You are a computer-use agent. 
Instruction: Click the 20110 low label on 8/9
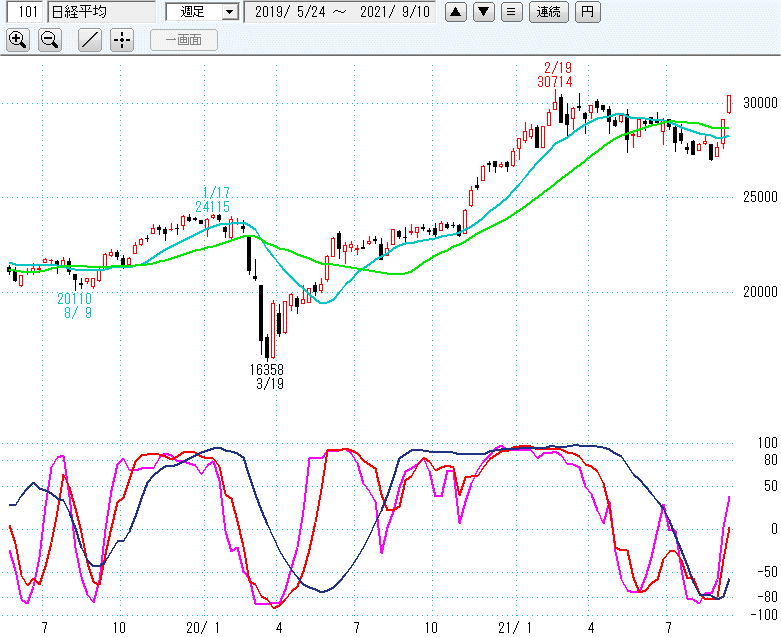click(74, 298)
